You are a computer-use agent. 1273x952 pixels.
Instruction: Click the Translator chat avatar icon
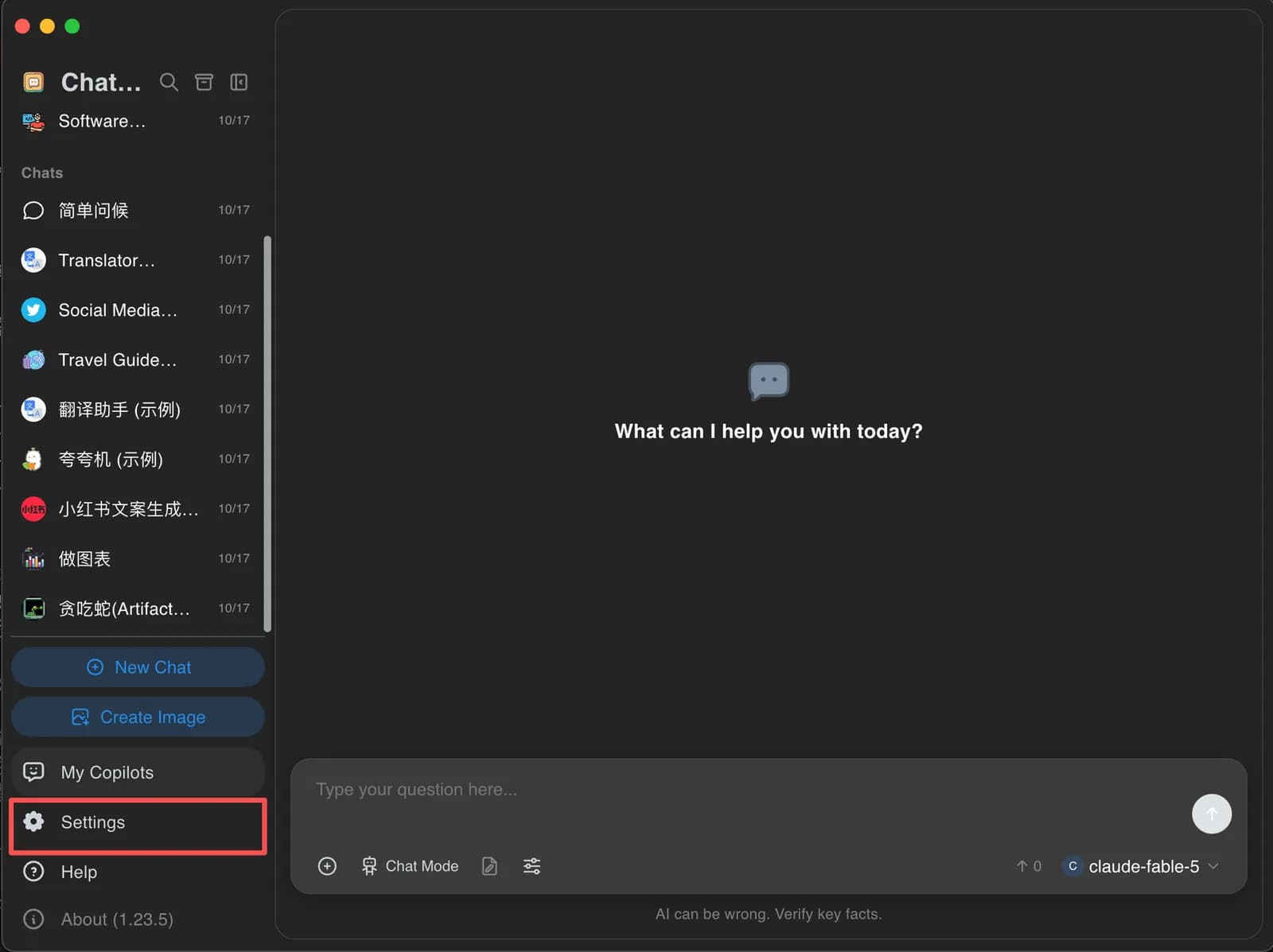[x=33, y=260]
